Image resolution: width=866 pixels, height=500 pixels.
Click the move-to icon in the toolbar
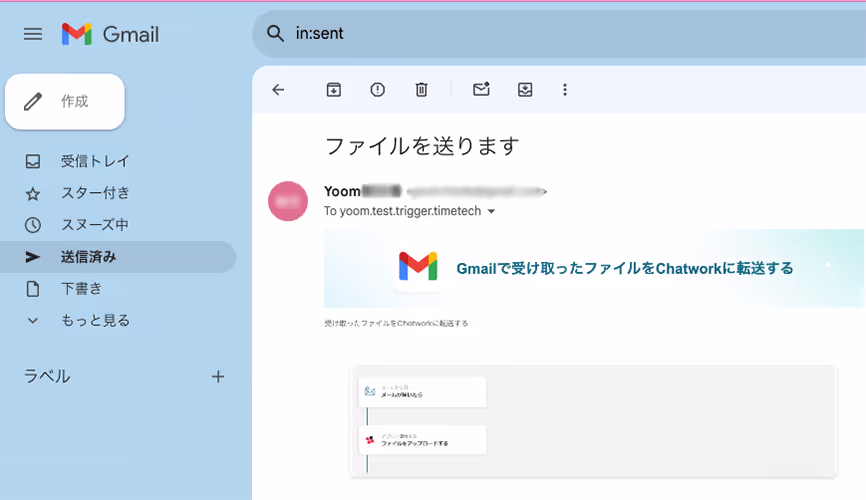tap(525, 90)
